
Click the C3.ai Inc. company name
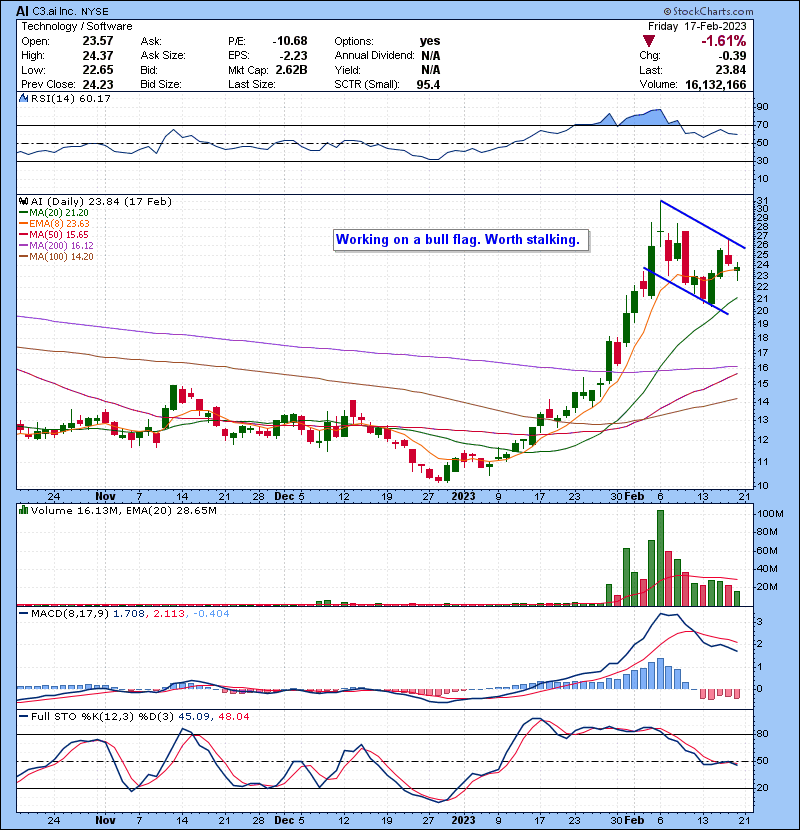[55, 11]
